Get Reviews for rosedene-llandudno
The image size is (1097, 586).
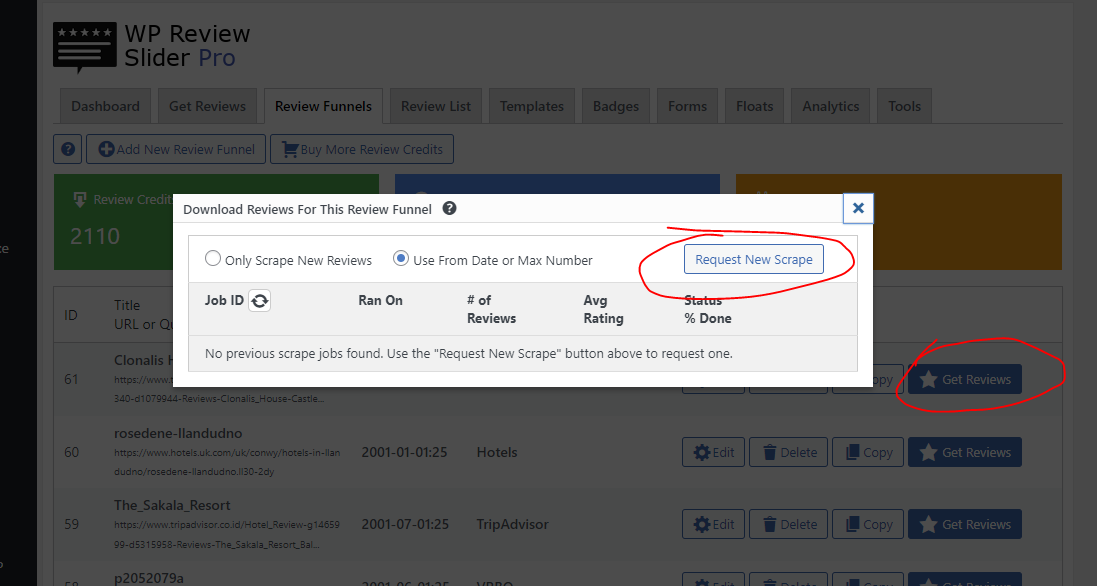point(965,452)
